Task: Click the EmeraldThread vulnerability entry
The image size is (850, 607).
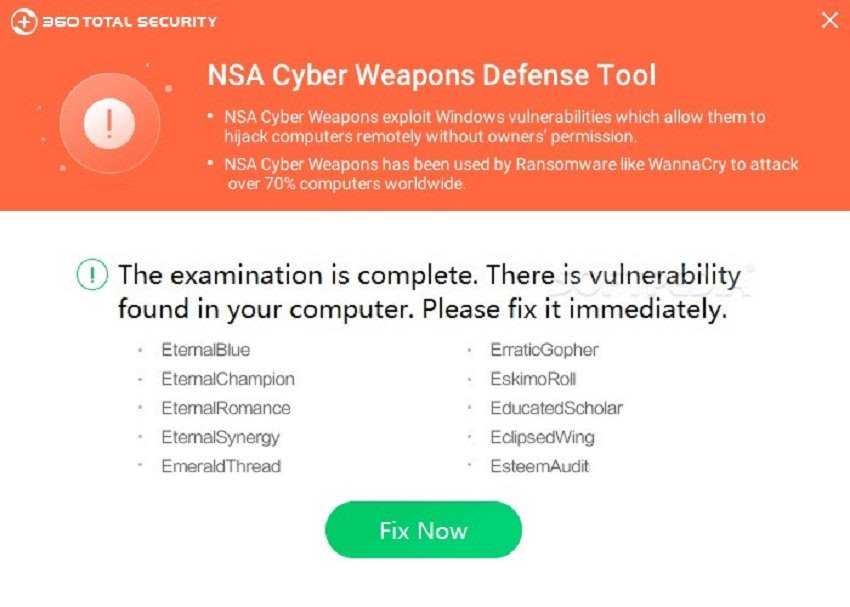Action: coord(221,466)
